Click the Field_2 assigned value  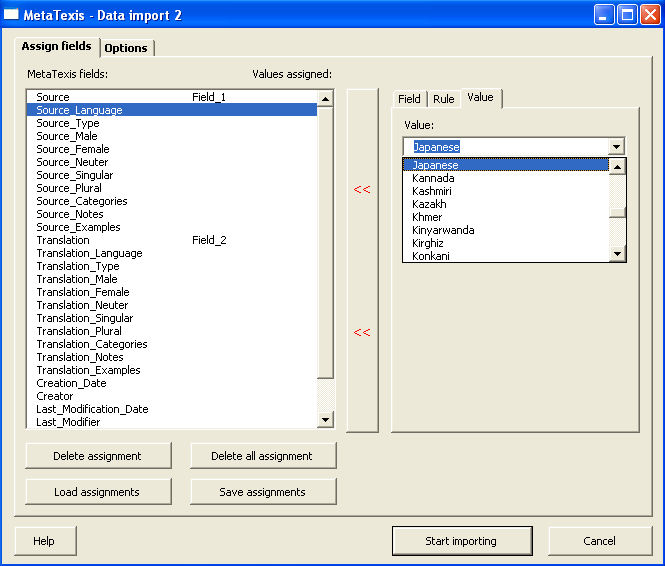[x=209, y=240]
